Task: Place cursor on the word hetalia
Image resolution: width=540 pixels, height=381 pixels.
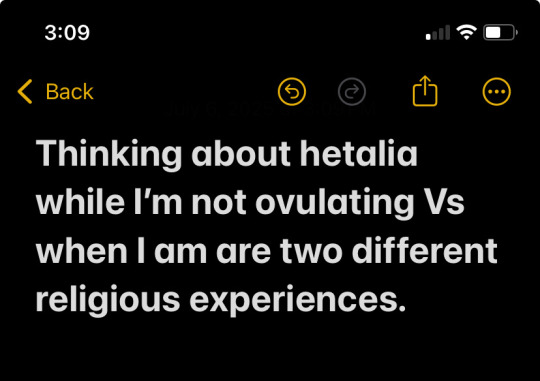Action: point(359,153)
